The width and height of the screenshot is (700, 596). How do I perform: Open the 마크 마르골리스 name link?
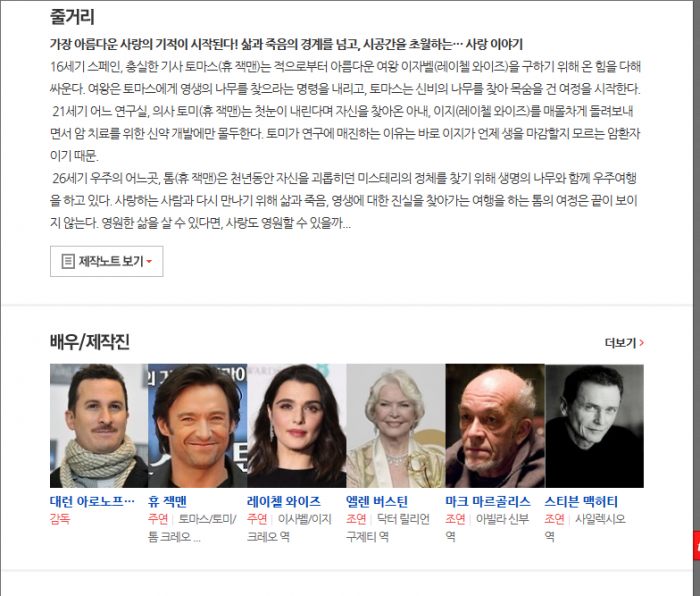click(x=488, y=501)
